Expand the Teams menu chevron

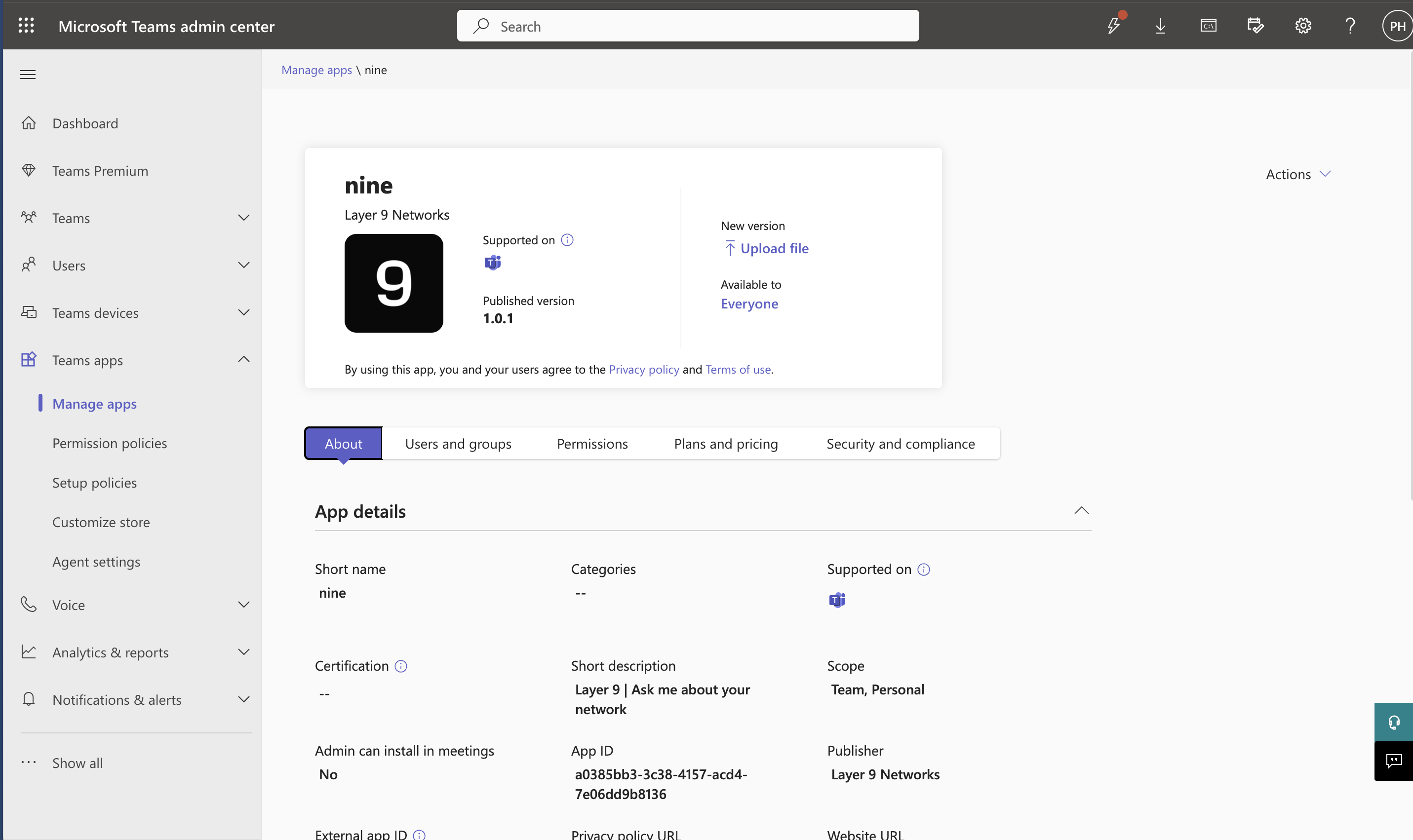[x=244, y=217]
